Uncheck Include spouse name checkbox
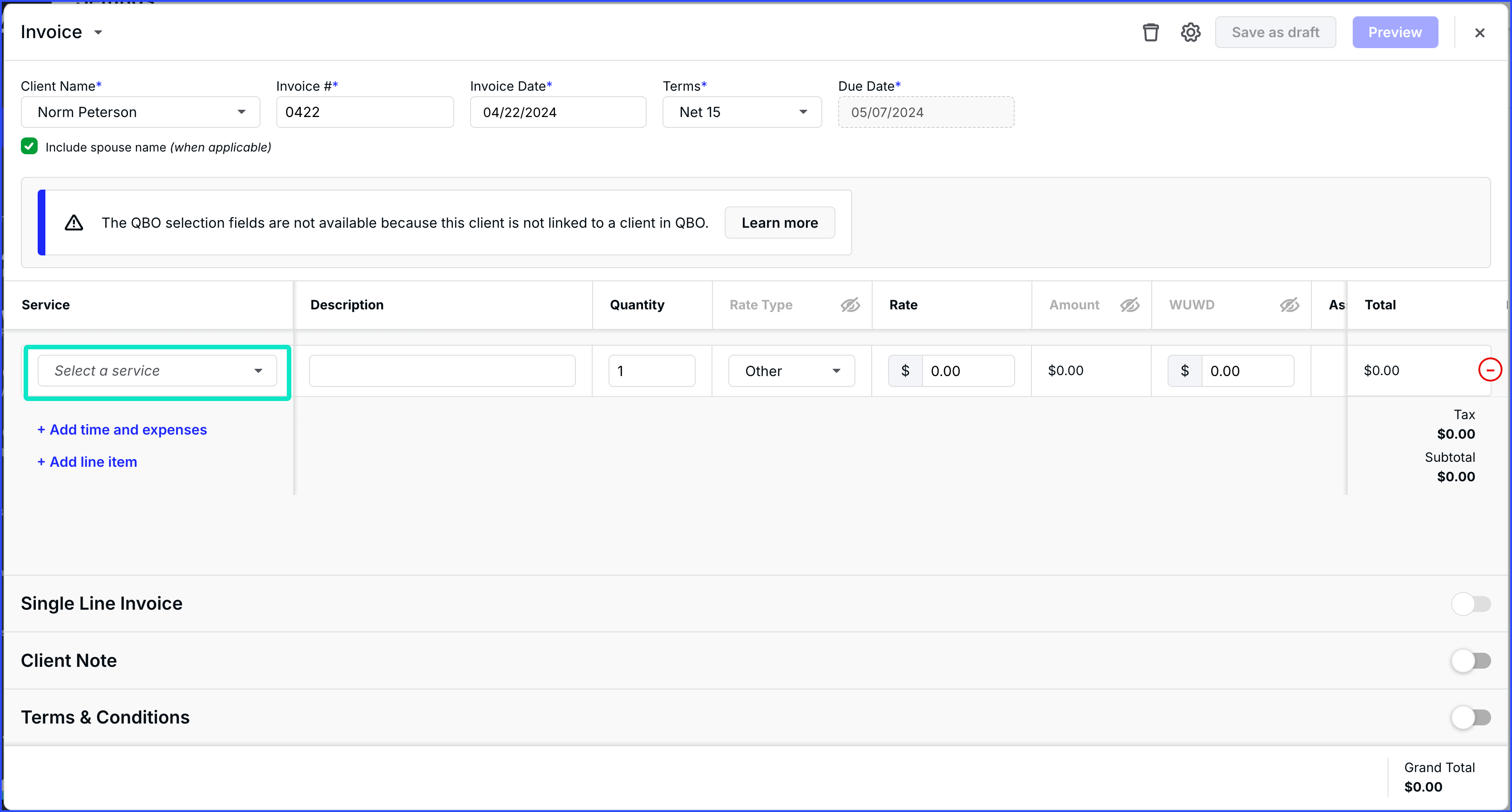The image size is (1512, 812). [29, 147]
